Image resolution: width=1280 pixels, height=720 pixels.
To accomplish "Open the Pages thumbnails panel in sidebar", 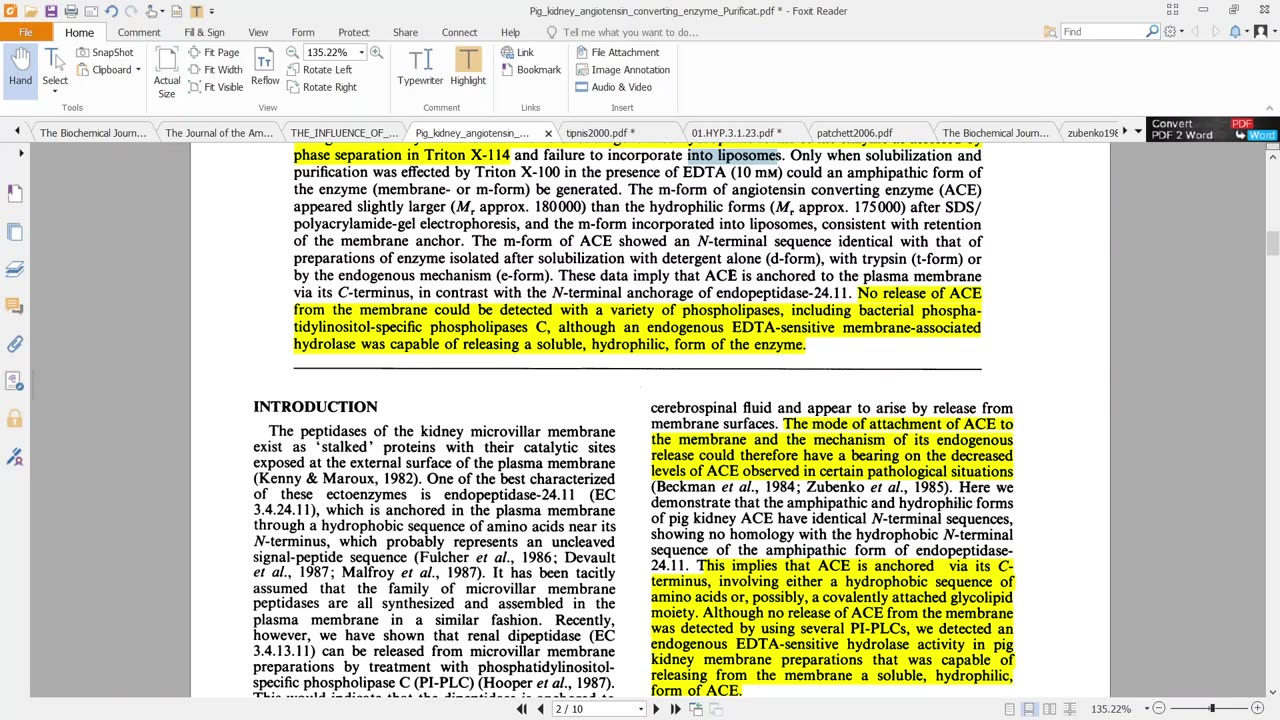I will 15,232.
